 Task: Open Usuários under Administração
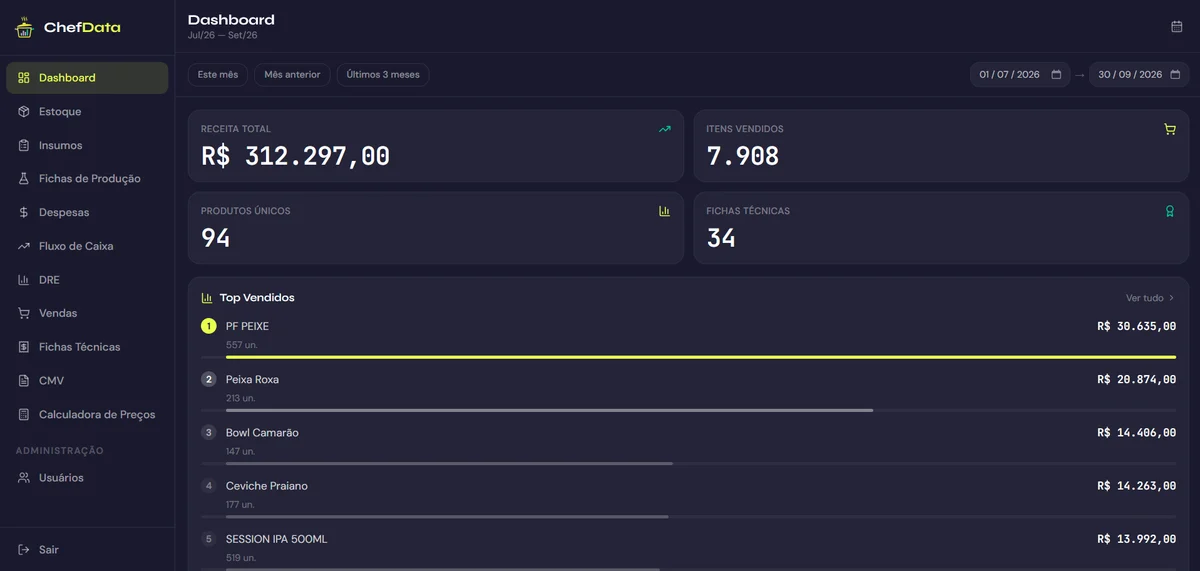tap(87, 478)
